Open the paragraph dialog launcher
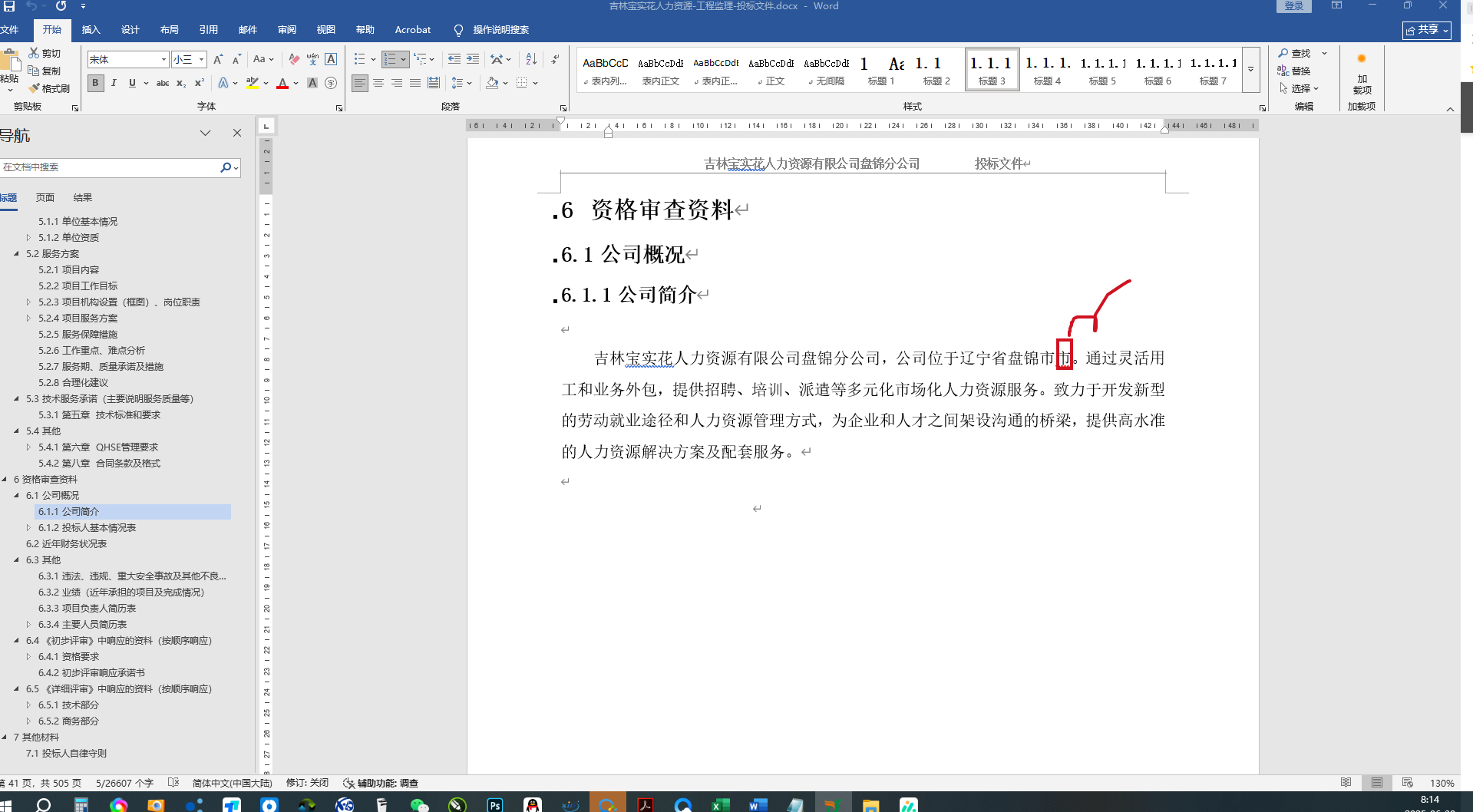1473x812 pixels. [563, 108]
